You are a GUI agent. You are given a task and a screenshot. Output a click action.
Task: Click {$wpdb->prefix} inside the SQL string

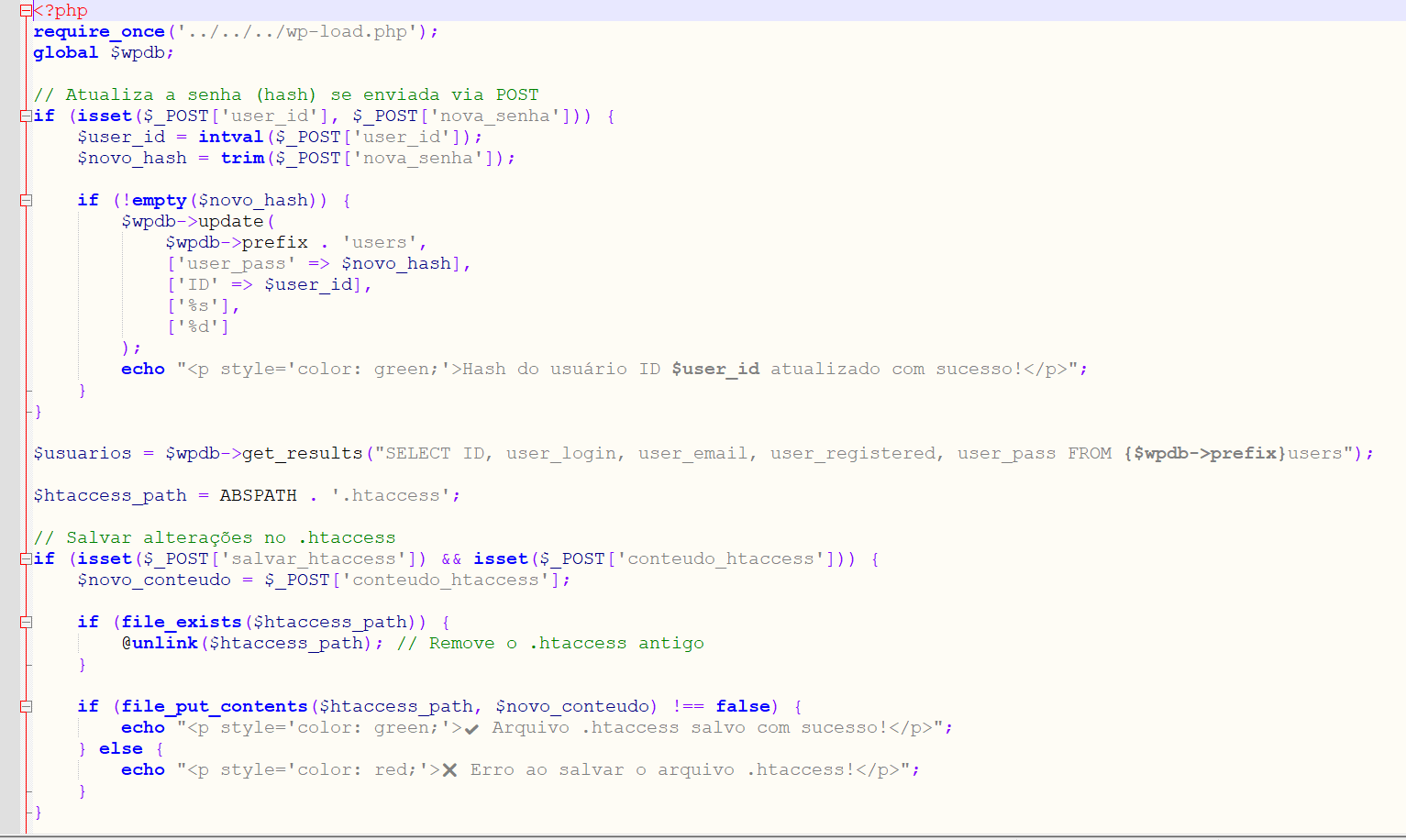point(1205,454)
